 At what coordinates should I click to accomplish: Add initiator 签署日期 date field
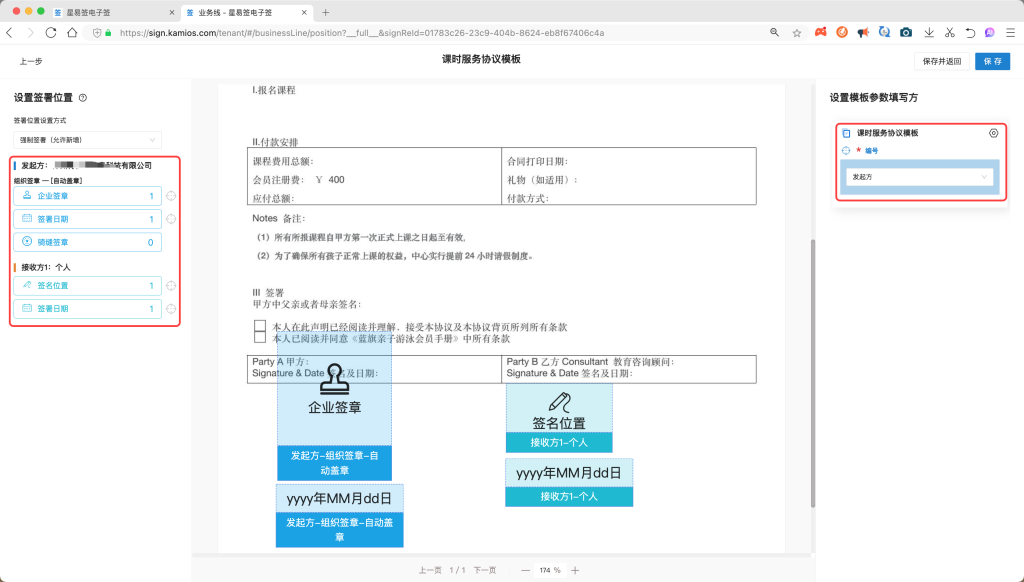click(88, 219)
